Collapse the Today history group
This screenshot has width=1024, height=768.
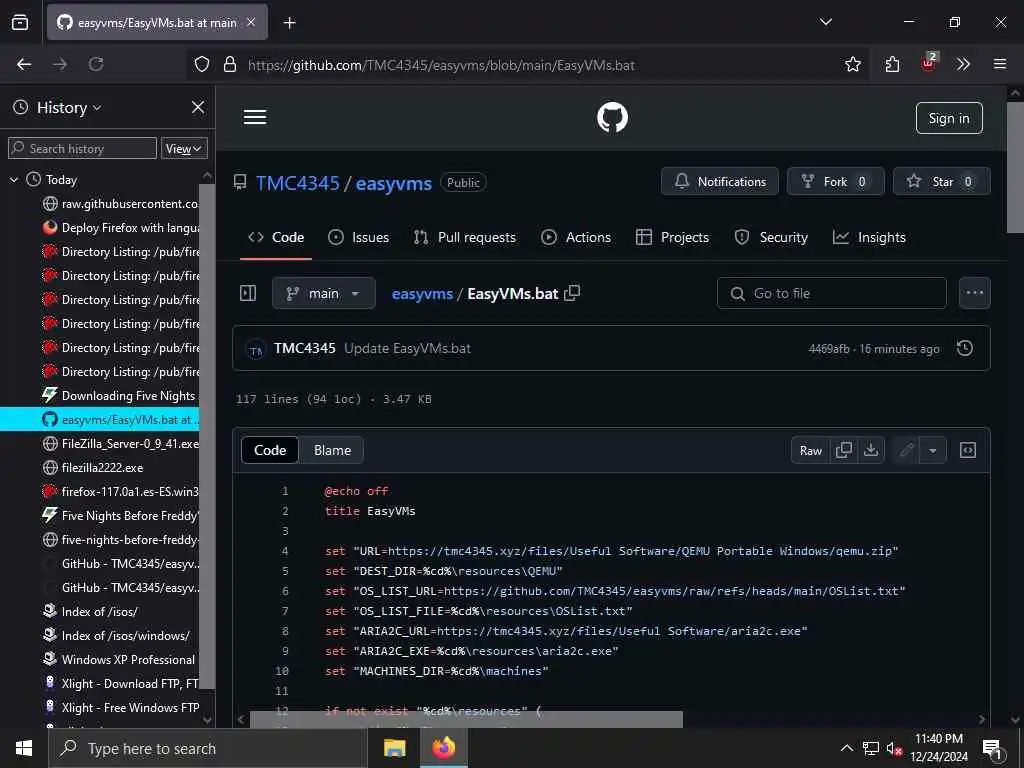pyautogui.click(x=14, y=180)
